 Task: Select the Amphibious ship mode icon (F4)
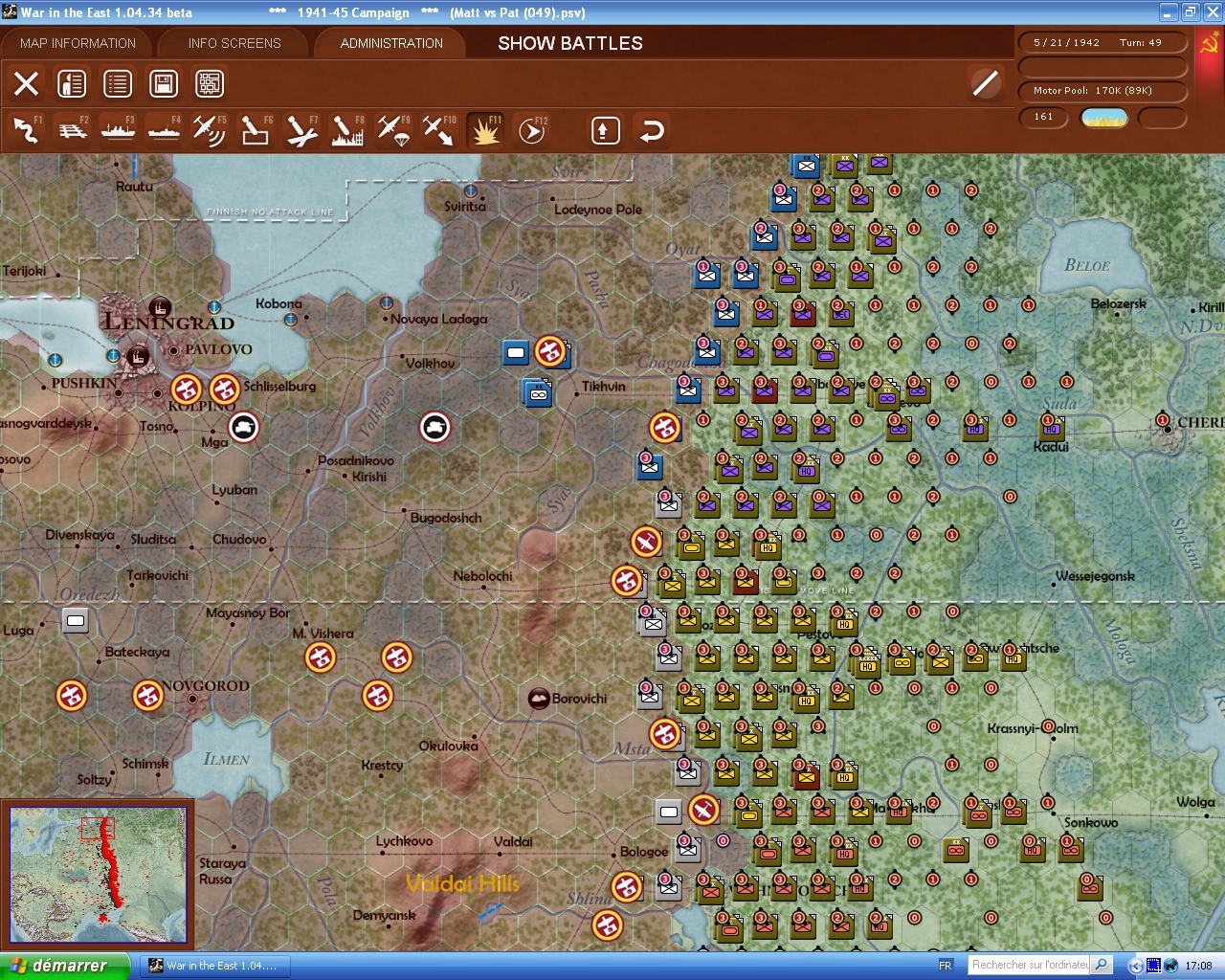coord(164,130)
